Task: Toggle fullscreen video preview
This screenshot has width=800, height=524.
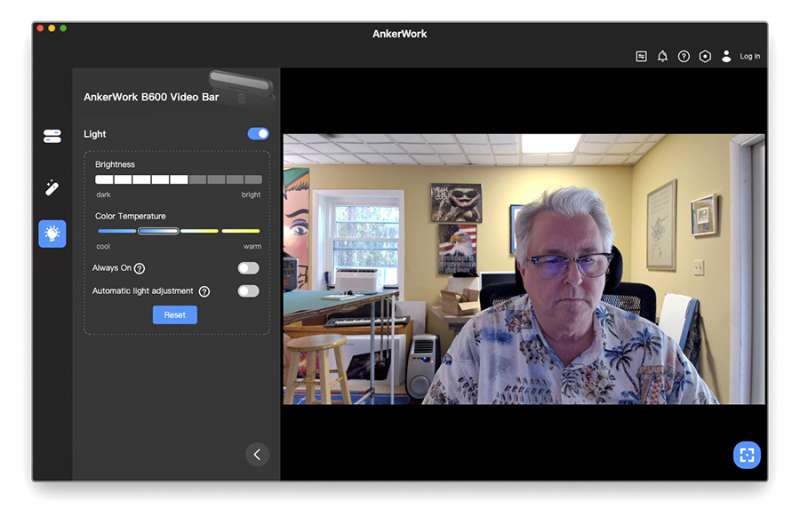Action: tap(747, 455)
